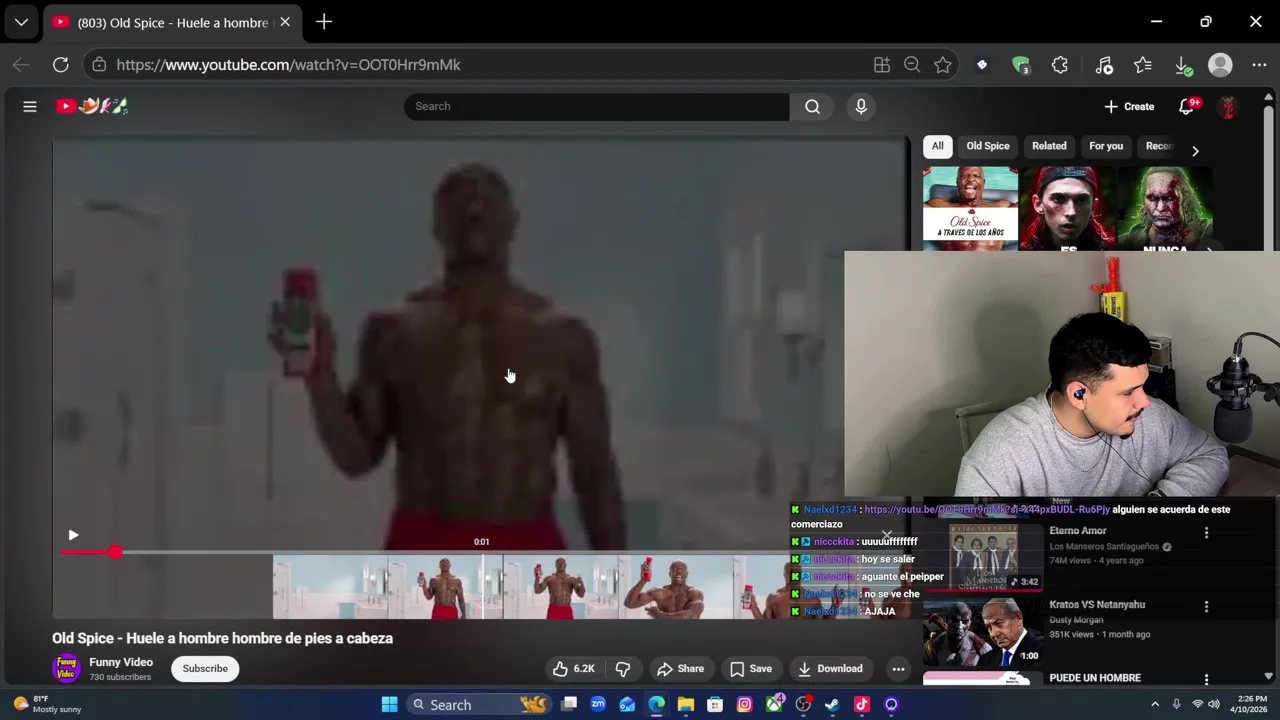Open split screen icon in address bar
The height and width of the screenshot is (720, 1280).
point(881,65)
